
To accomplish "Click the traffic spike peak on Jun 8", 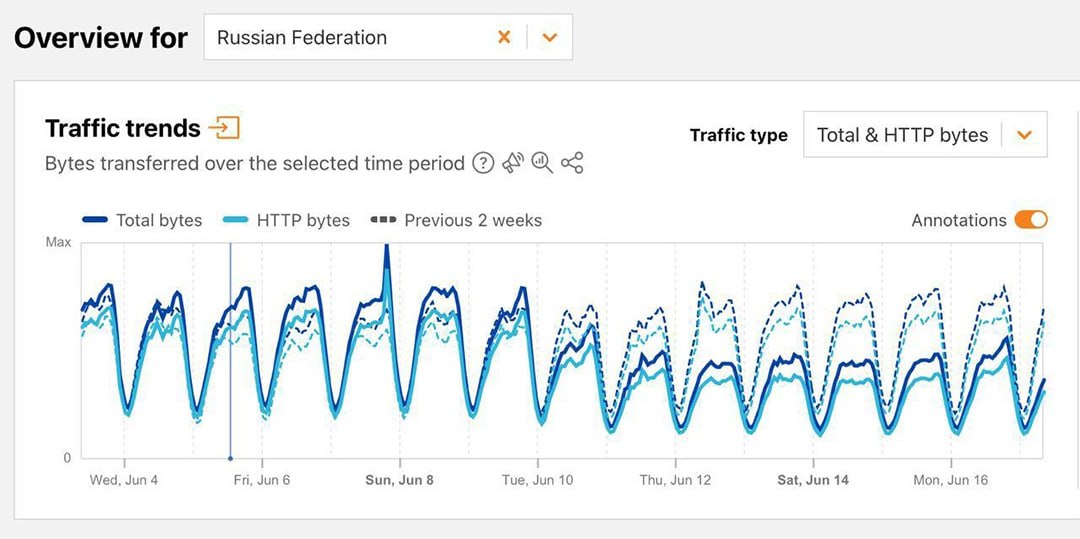I will tap(386, 250).
